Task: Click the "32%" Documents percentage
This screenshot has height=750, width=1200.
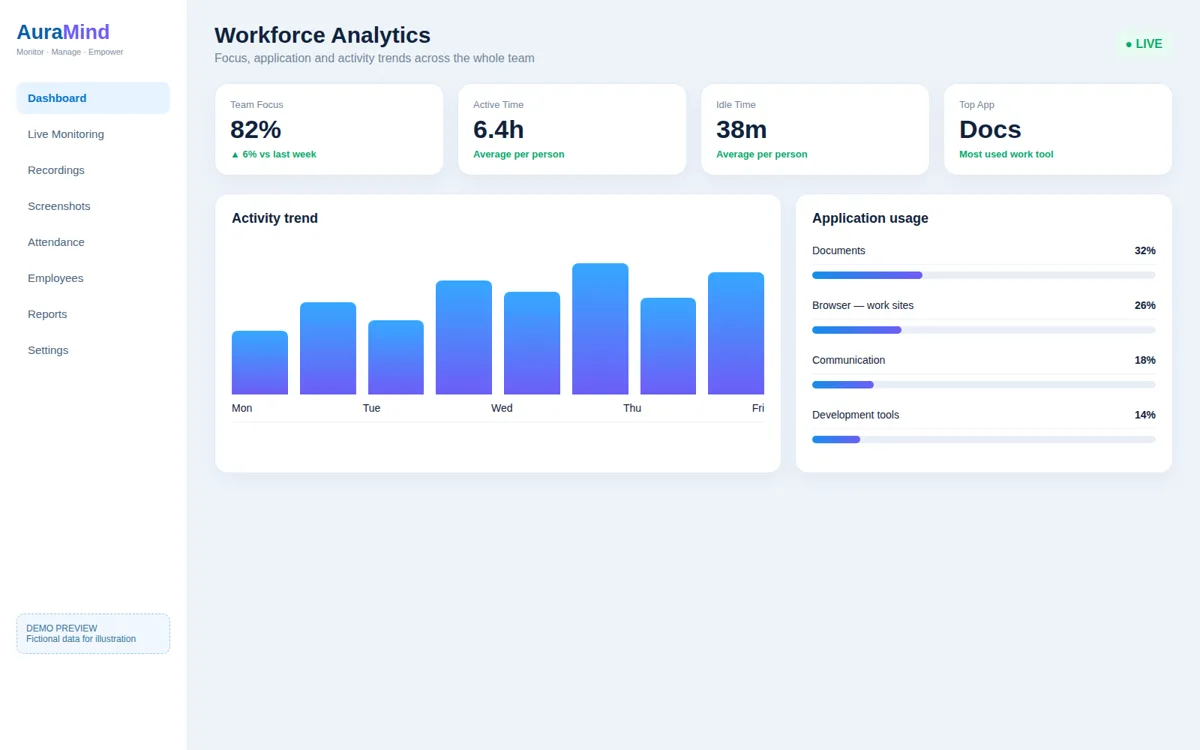Action: pyautogui.click(x=1145, y=251)
